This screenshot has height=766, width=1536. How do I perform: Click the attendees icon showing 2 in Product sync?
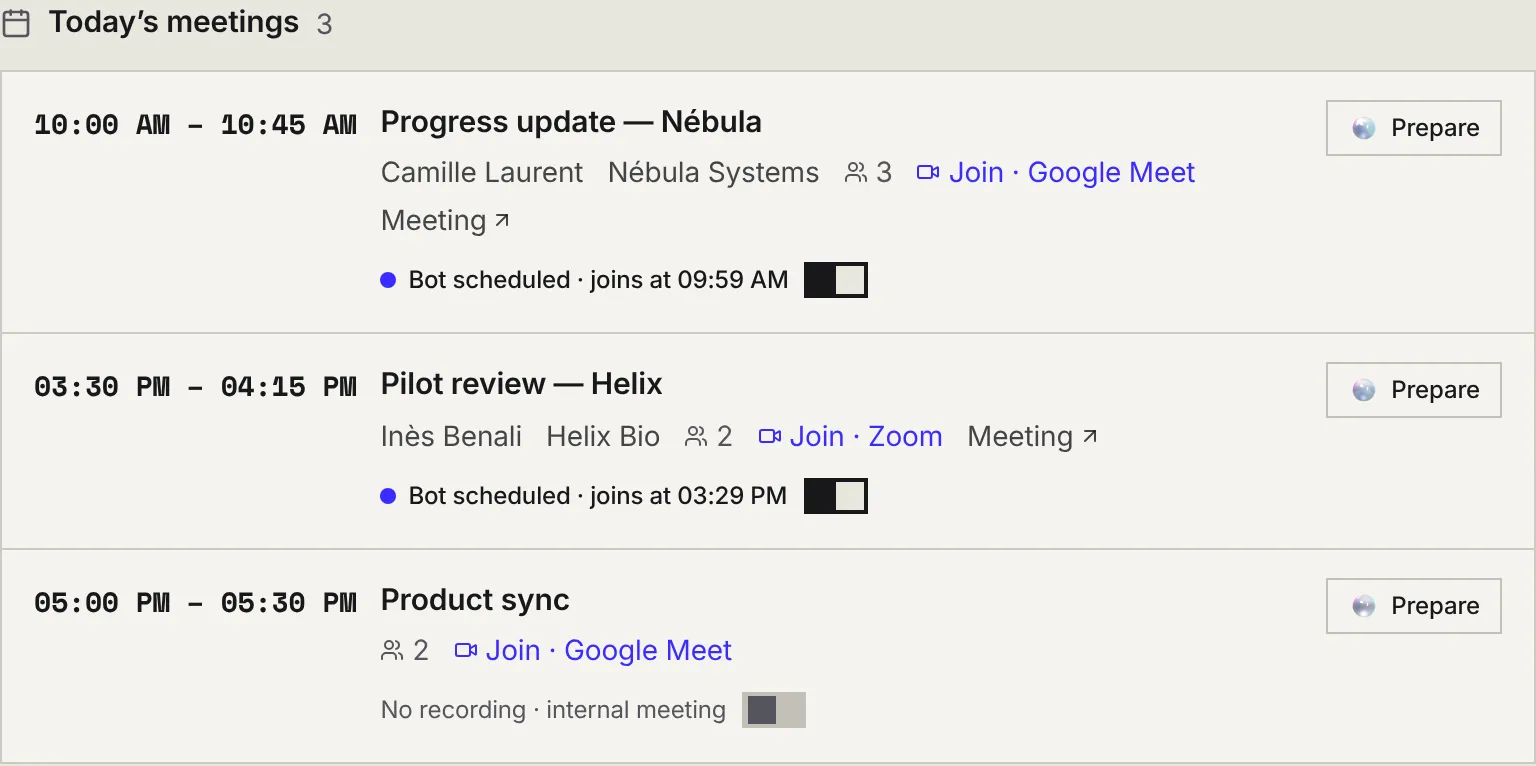(392, 651)
